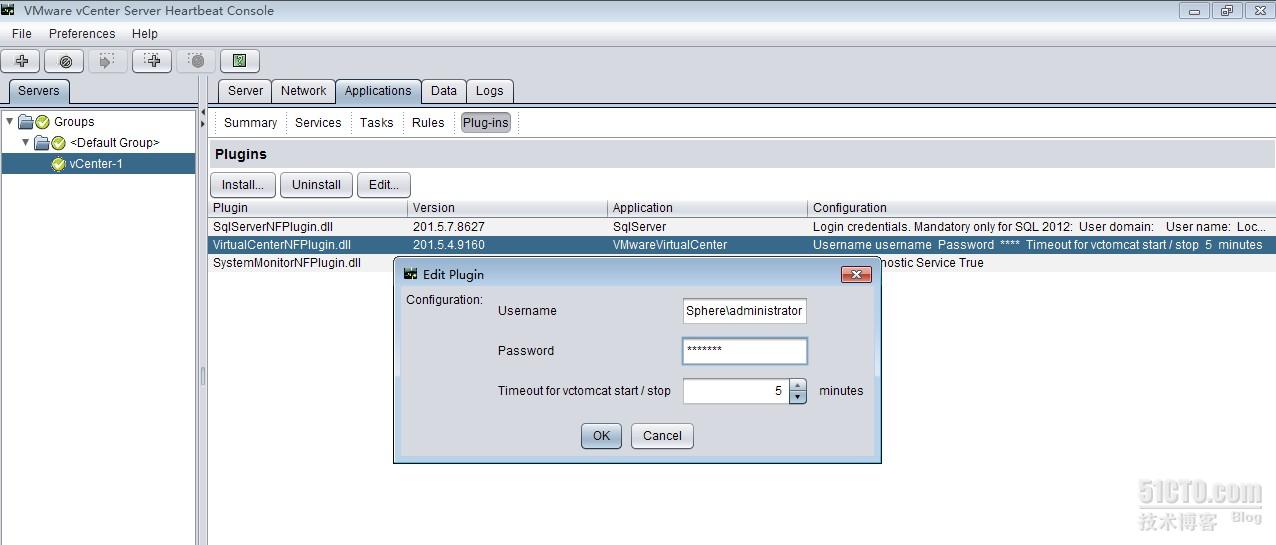Select the VirtualCenterNFPlugin.dll row

(742, 245)
